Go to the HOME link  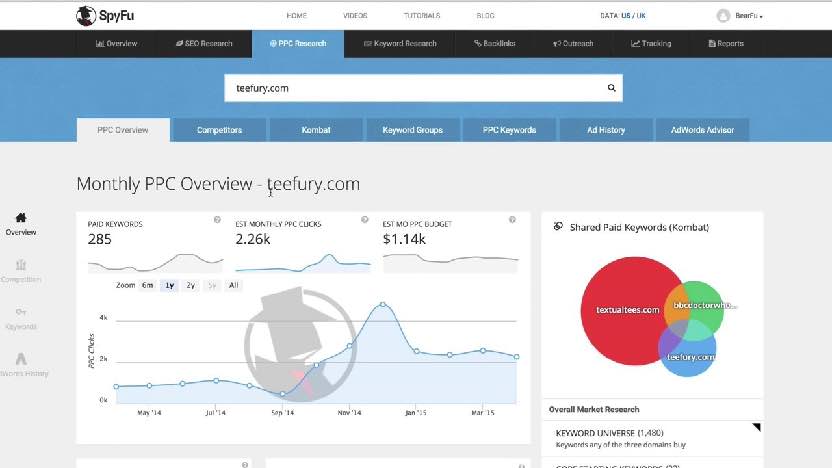[296, 16]
